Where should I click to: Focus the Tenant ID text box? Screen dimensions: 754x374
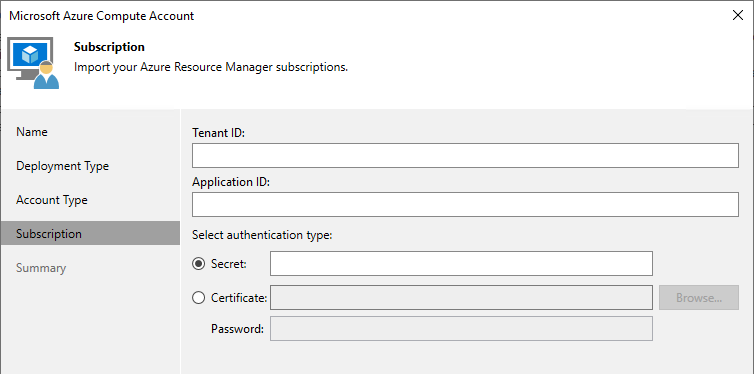click(x=465, y=155)
